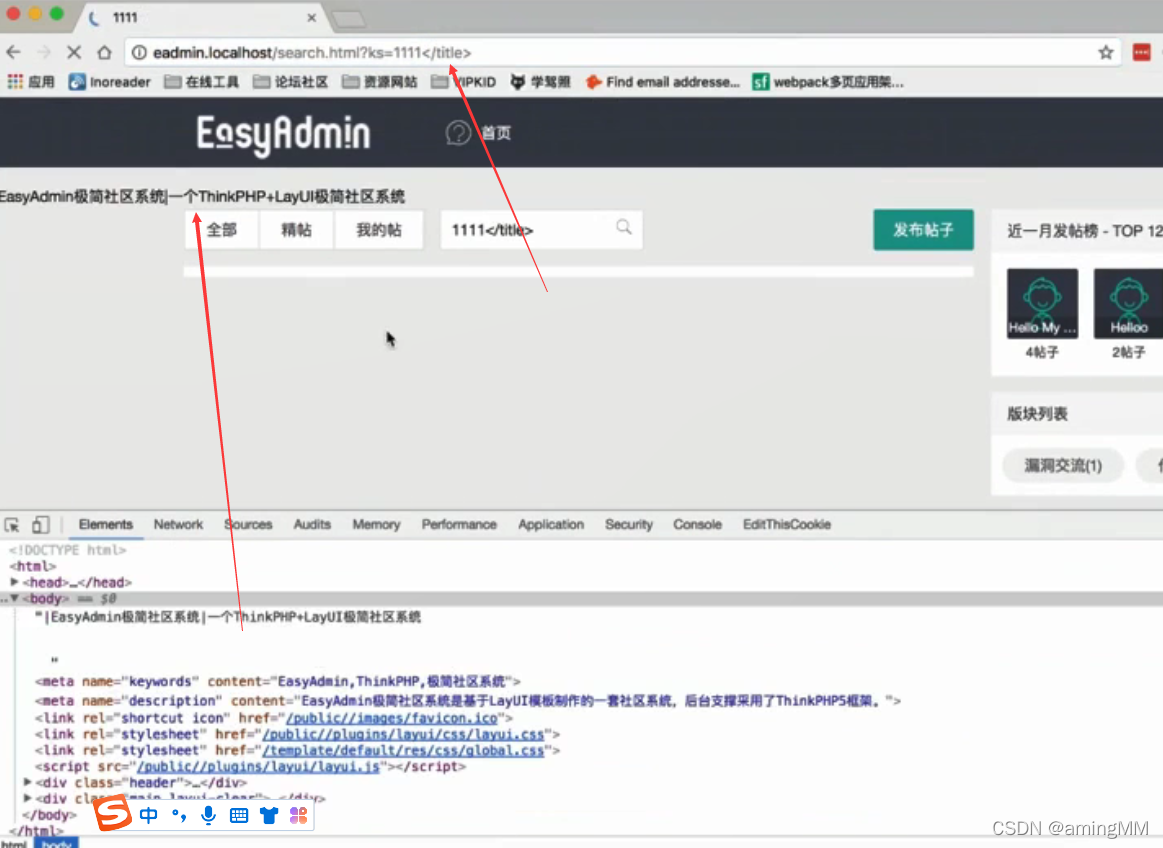Select the 我的帖 posts tab
Viewport: 1163px width, 848px height.
[x=378, y=230]
